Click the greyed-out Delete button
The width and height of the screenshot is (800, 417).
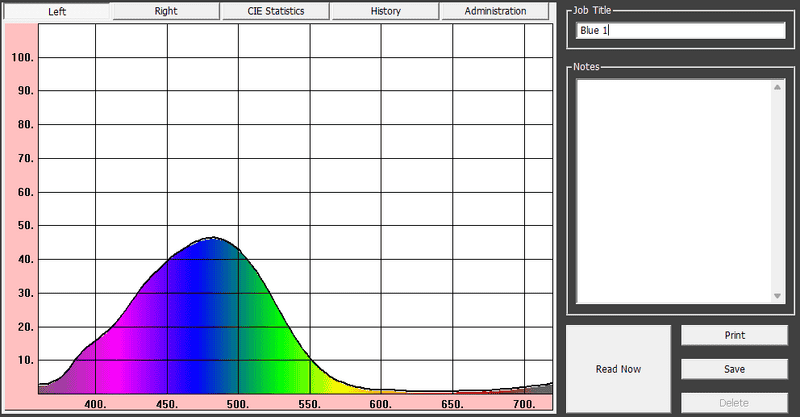[734, 403]
